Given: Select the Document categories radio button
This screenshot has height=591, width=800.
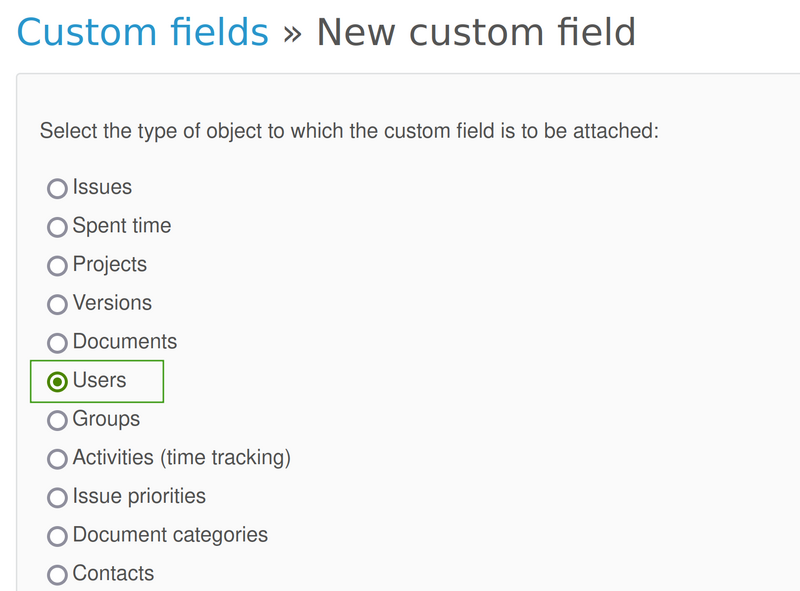Looking at the screenshot, I should (x=58, y=536).
